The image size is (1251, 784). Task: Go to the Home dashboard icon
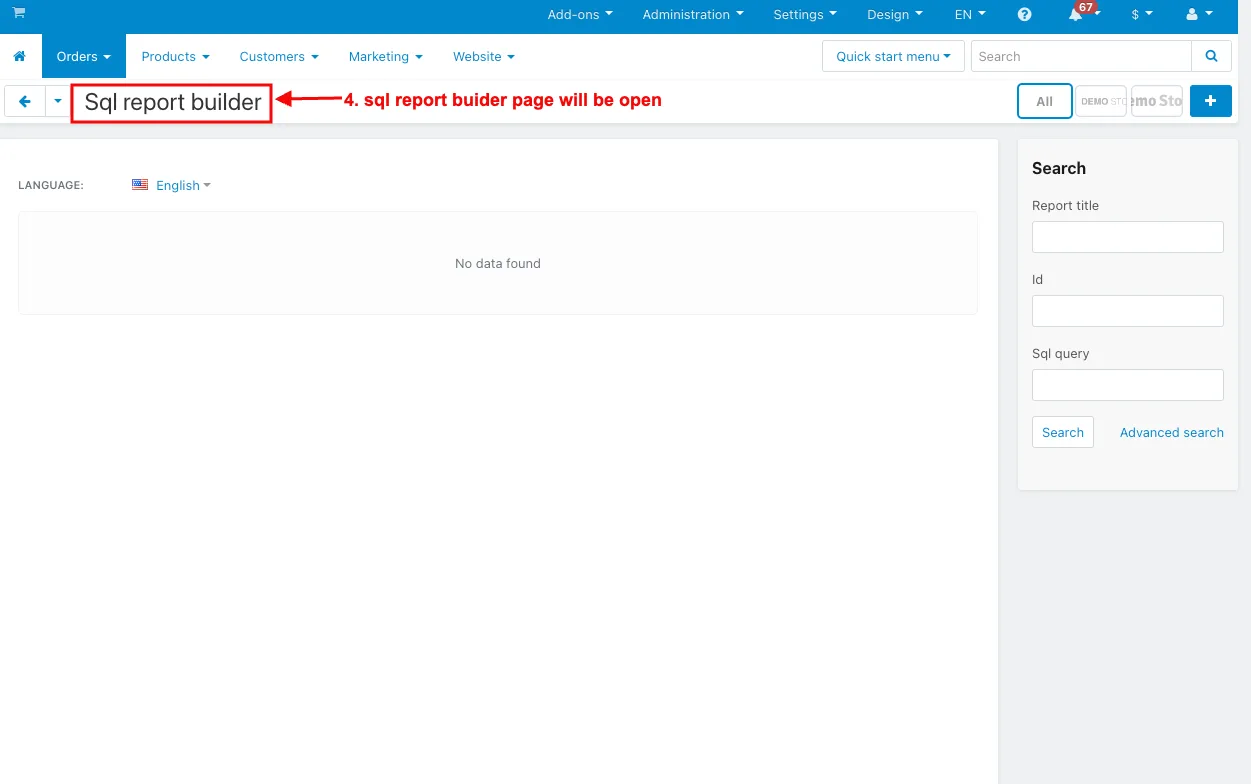click(20, 57)
